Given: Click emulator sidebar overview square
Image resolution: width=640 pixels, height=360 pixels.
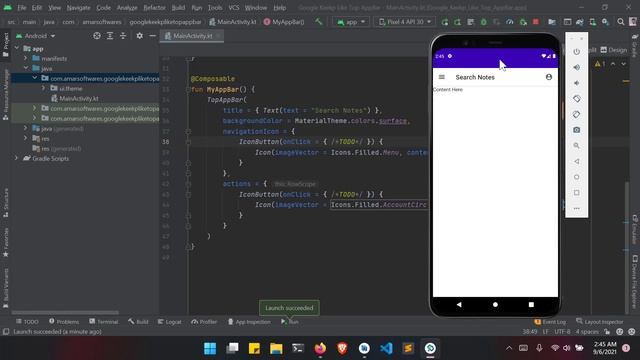Looking at the screenshot, I should point(576,192).
